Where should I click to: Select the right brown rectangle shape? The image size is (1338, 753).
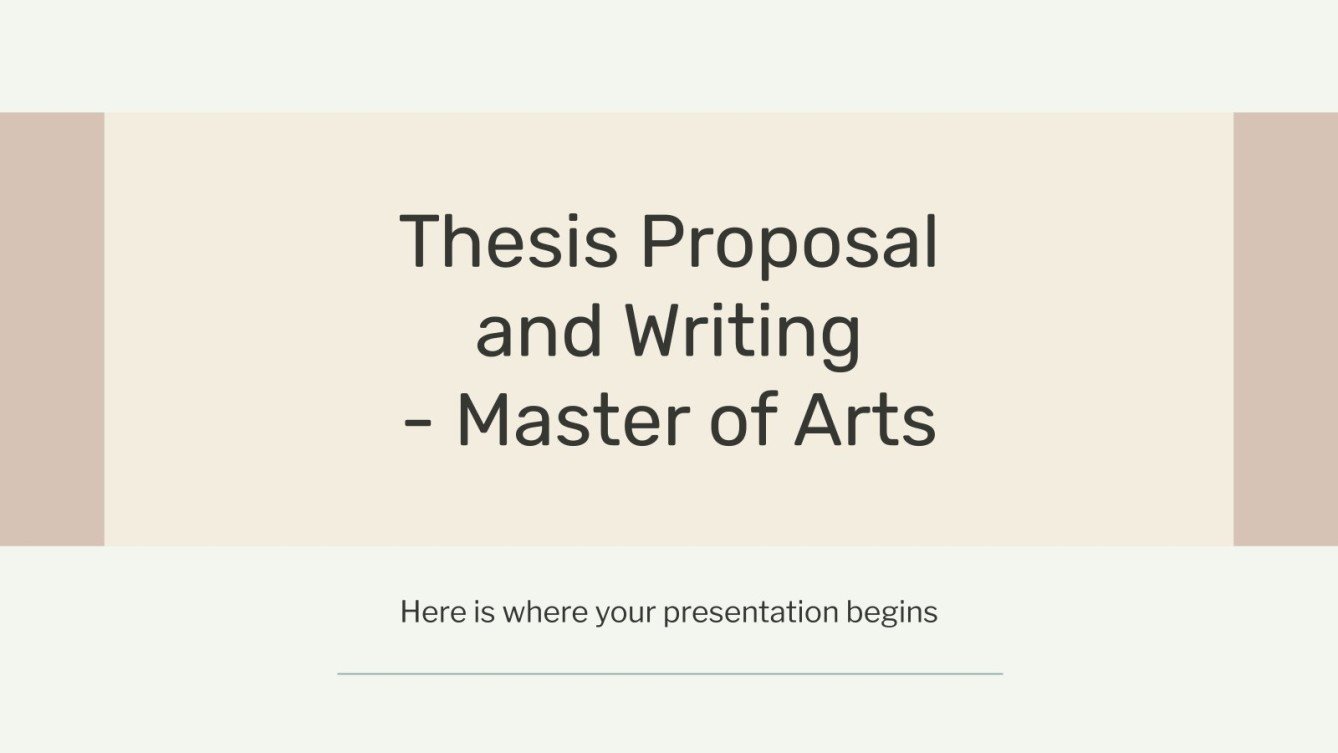[1285, 329]
